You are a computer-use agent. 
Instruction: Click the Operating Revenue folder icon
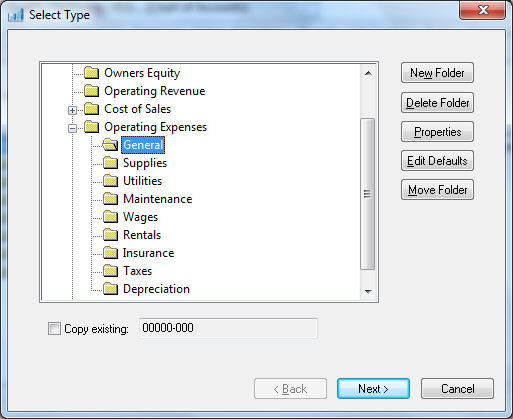tap(91, 91)
